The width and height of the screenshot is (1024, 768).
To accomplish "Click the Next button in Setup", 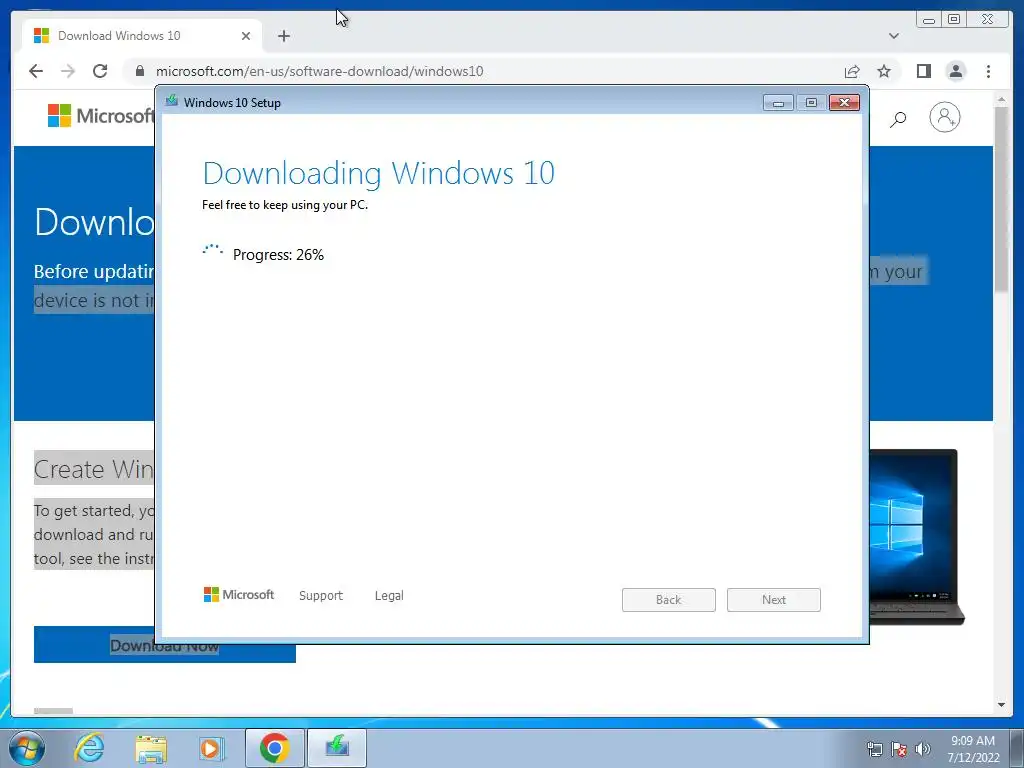I will pos(774,600).
